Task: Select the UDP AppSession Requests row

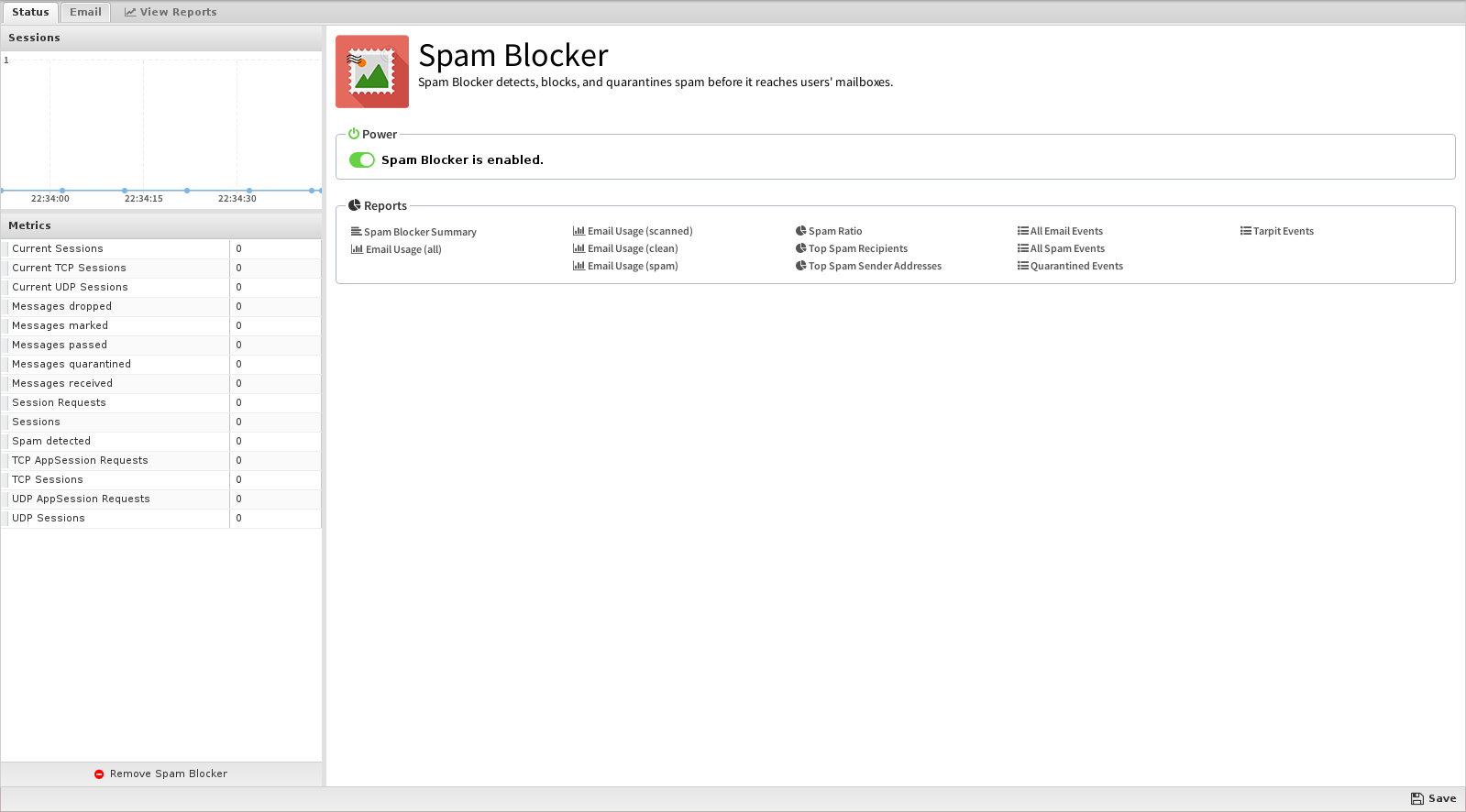Action: pos(161,499)
